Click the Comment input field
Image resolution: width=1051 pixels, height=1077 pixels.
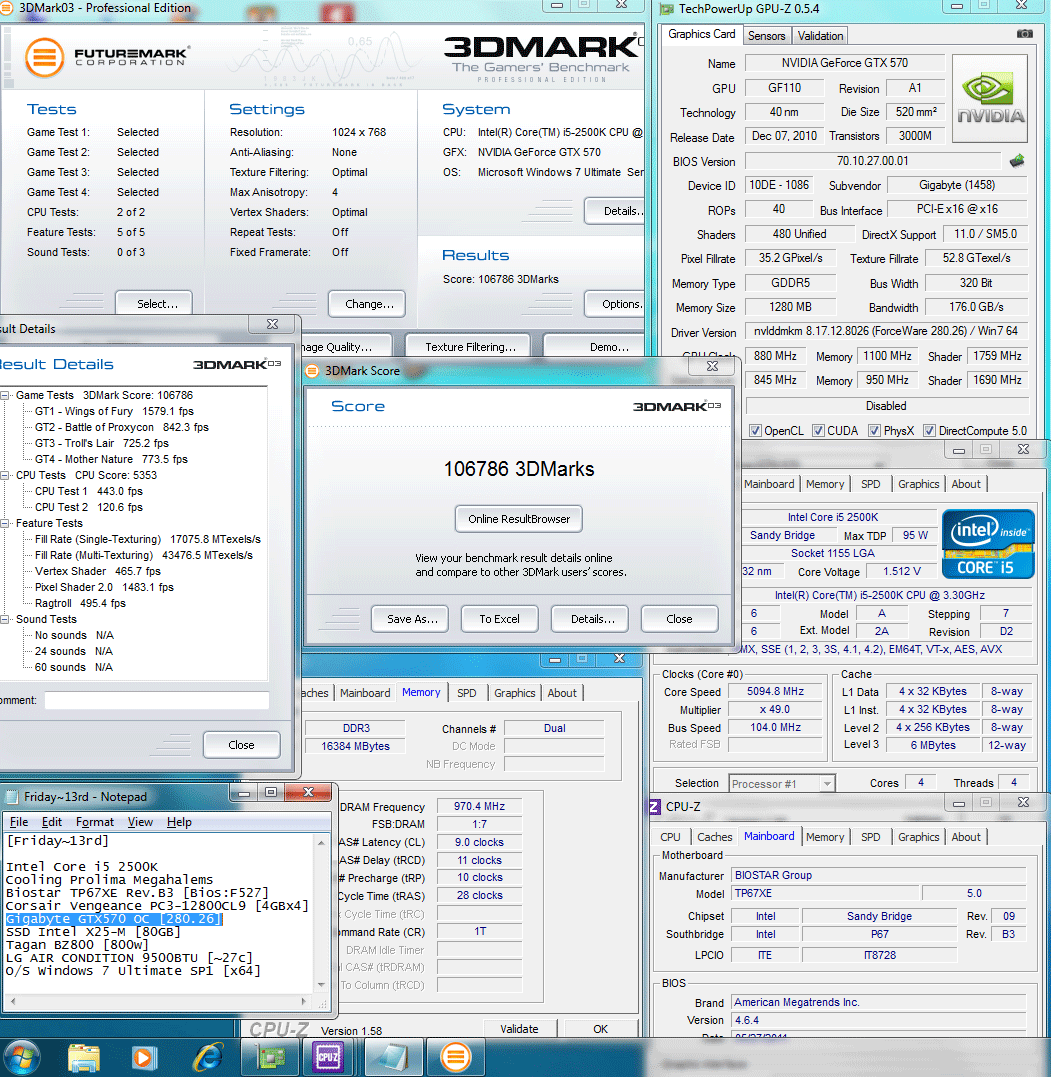pyautogui.click(x=157, y=700)
